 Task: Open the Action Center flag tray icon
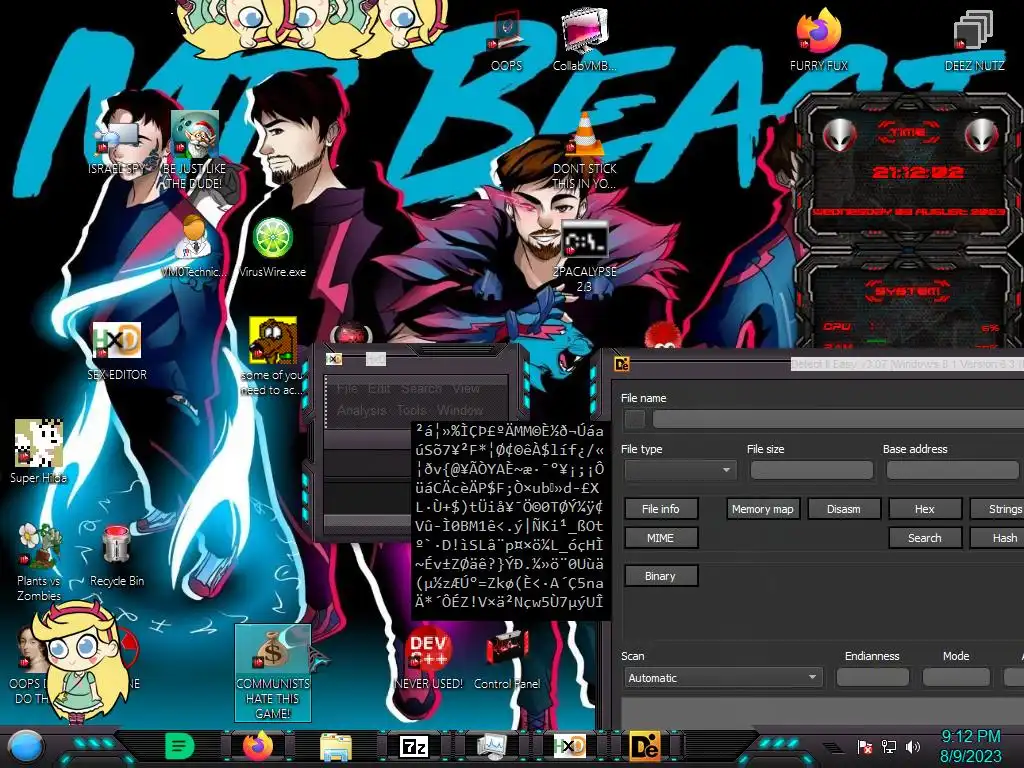coord(865,746)
